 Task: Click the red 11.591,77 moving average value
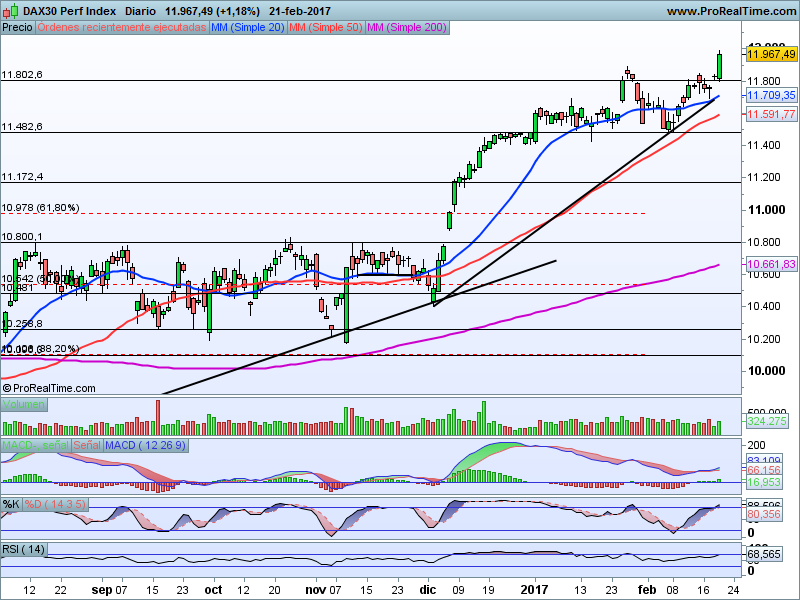(771, 114)
